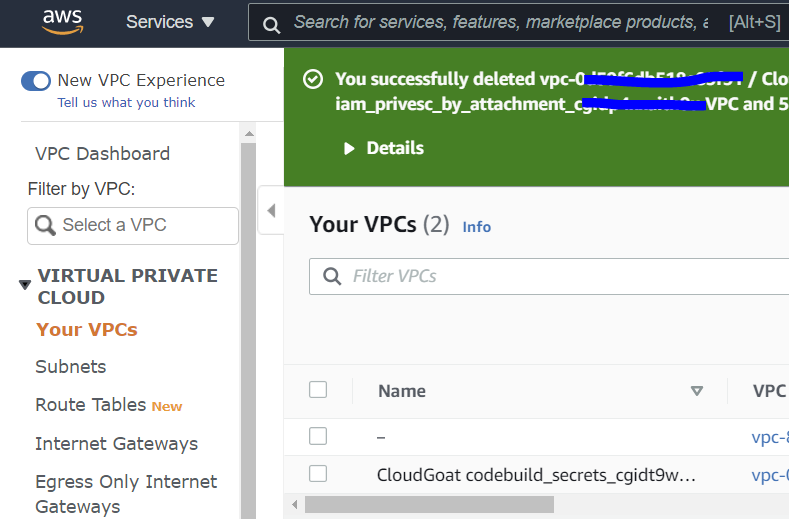Click the magnifier icon in Select a VPC field
789x519 pixels.
[x=45, y=226]
